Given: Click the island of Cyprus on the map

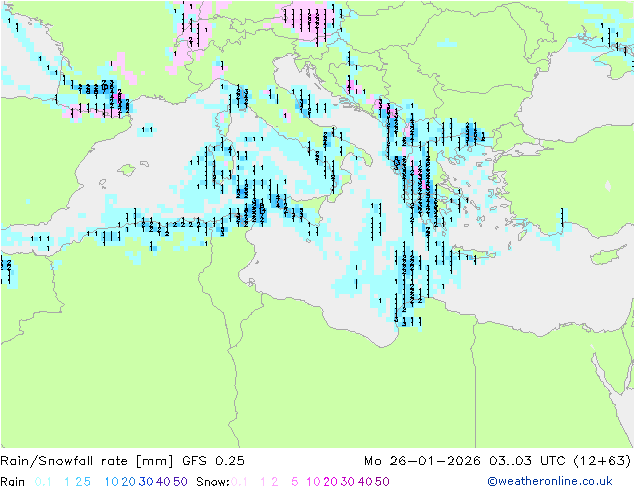Looking at the screenshot, I should pos(605,256).
